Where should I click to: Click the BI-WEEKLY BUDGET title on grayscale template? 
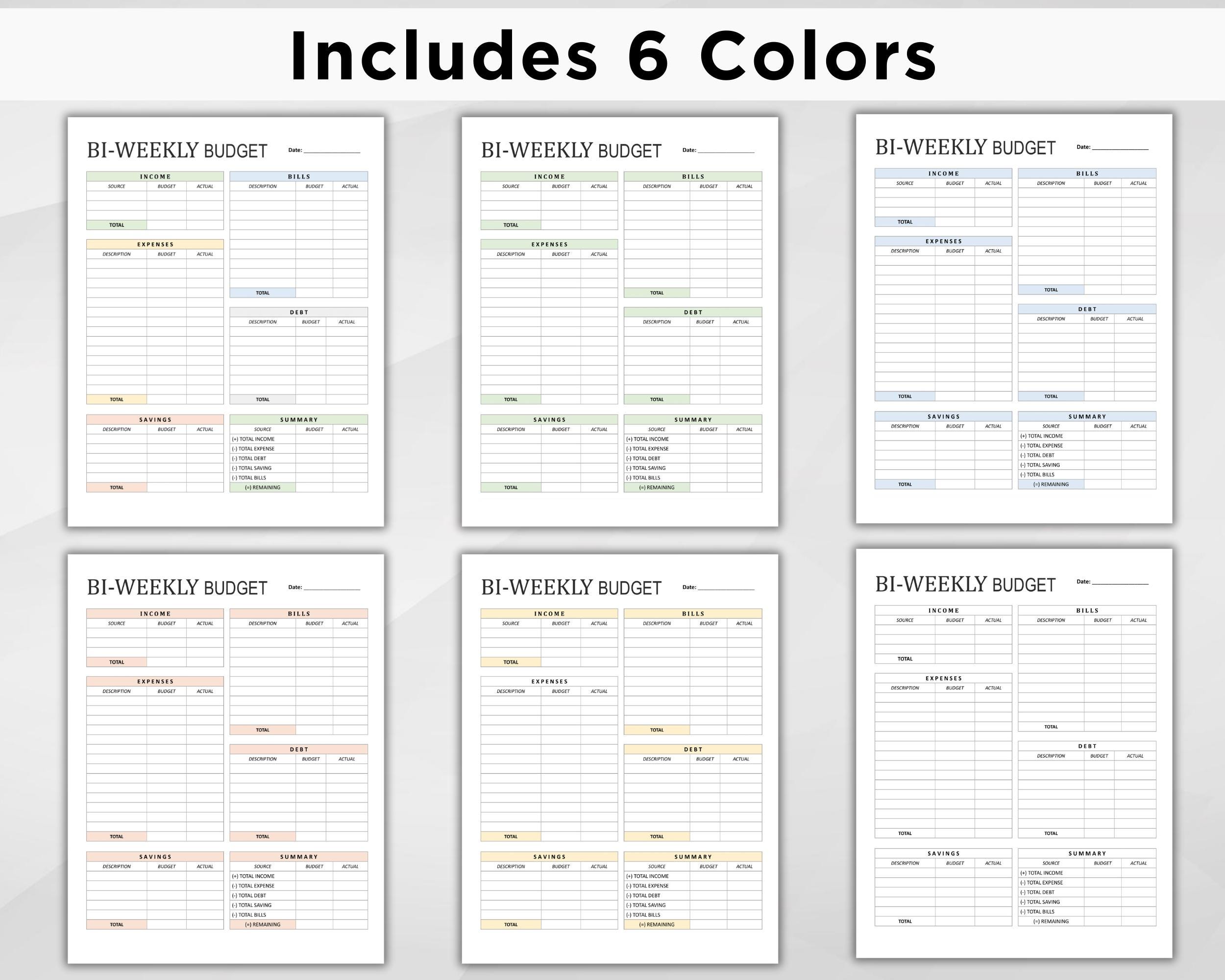(x=964, y=584)
